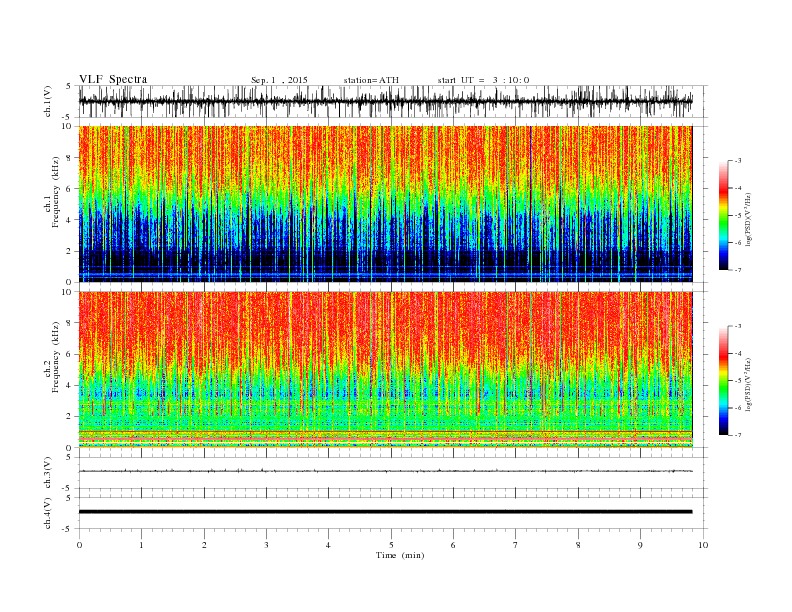The width and height of the screenshot is (792, 612).
Task: Click time axis tick label "7"
Action: [x=516, y=545]
